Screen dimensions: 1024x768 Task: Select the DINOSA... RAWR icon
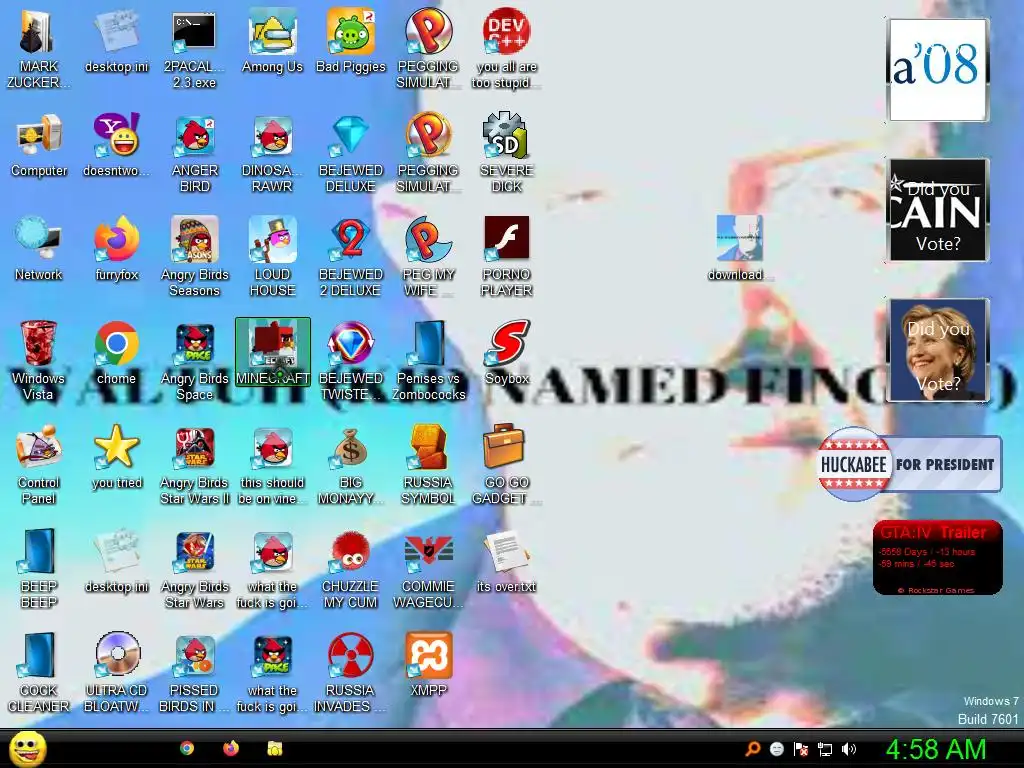[x=272, y=153]
